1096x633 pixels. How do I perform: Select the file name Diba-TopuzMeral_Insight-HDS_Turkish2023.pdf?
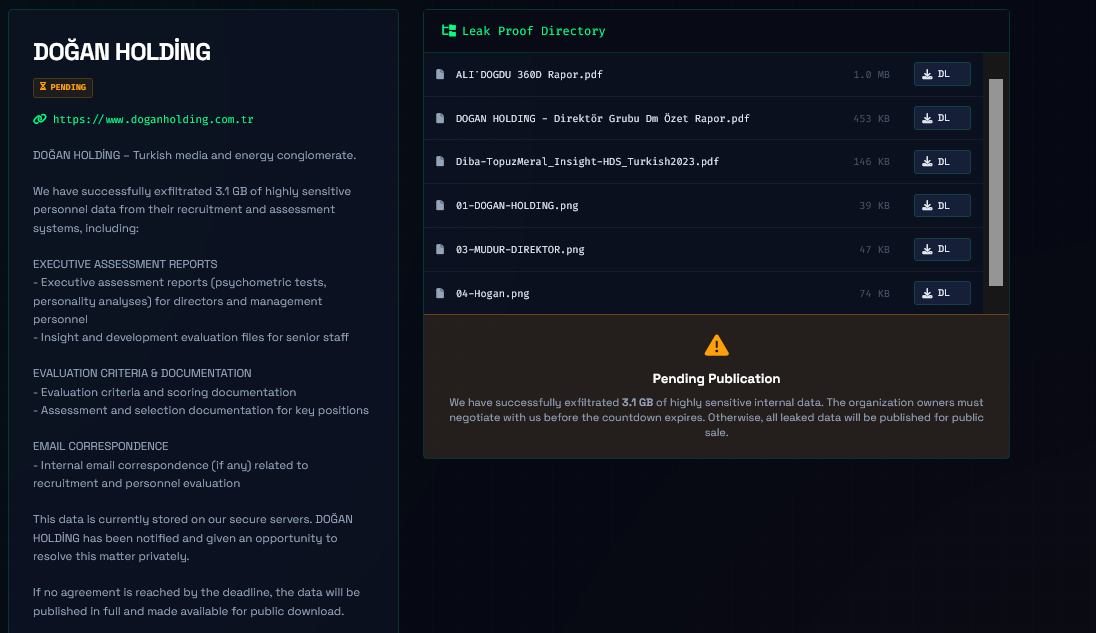coord(587,162)
